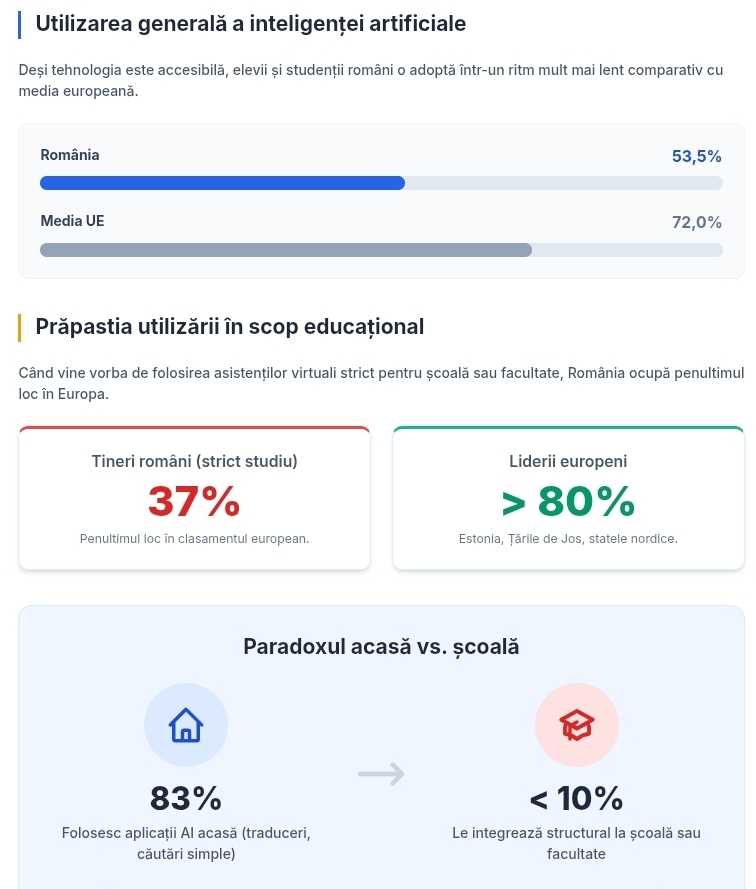756x889 pixels.
Task: Click the red 37% figure
Action: pos(195,501)
